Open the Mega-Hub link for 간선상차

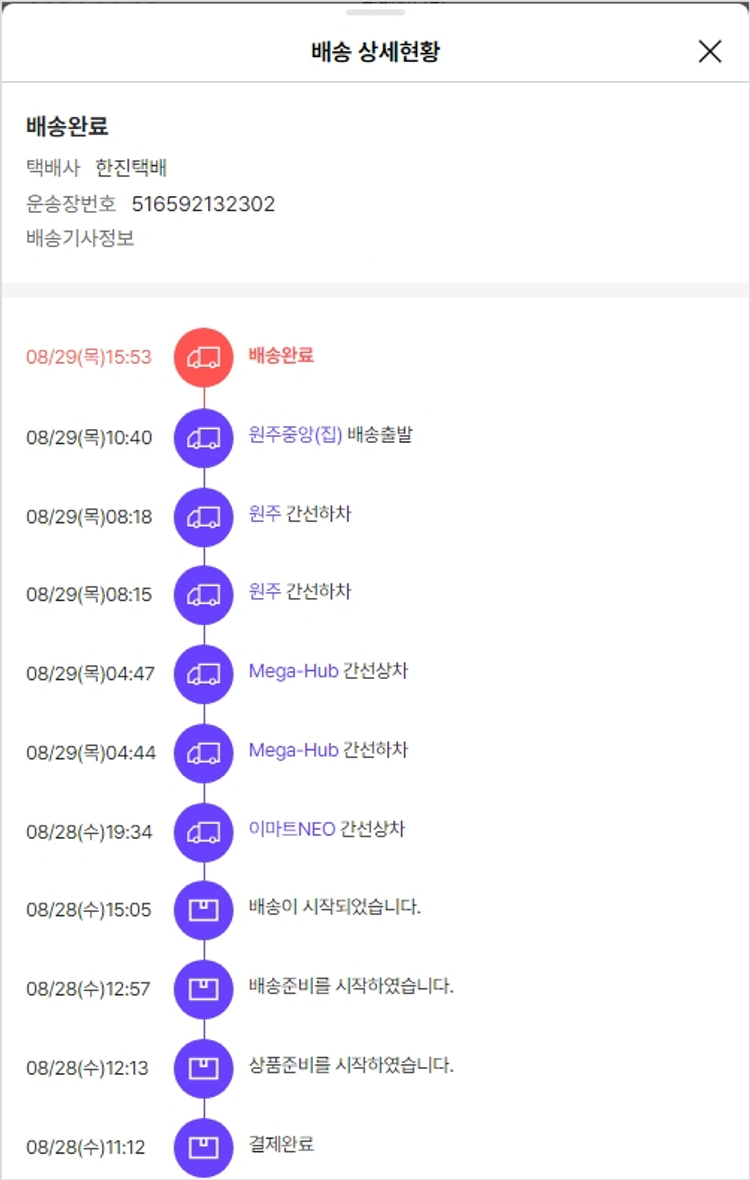coord(293,671)
